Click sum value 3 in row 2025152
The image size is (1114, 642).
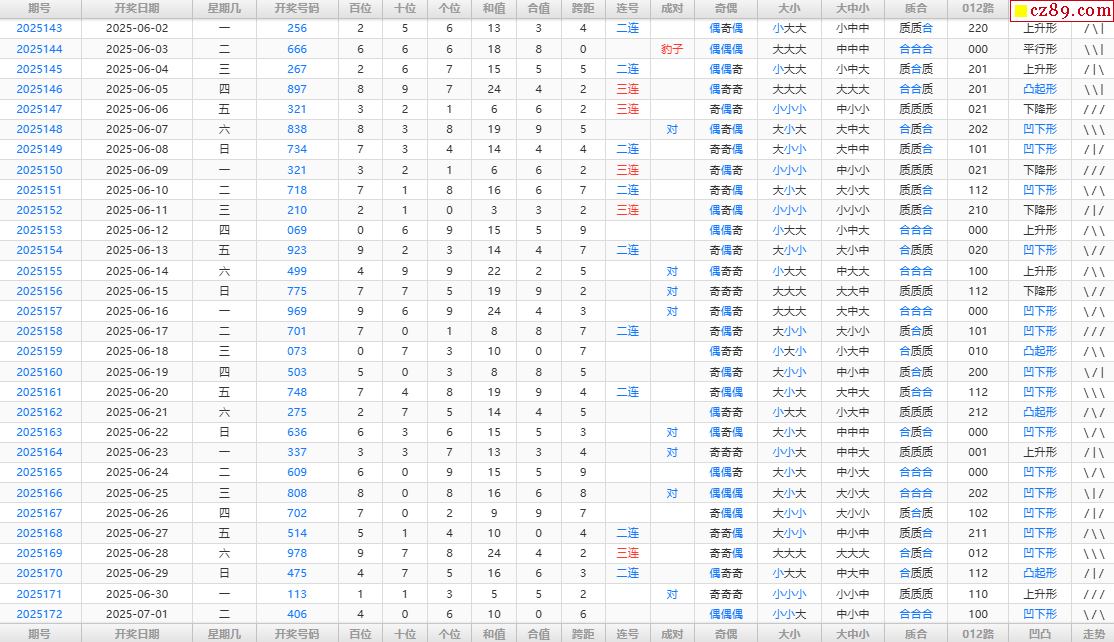pyautogui.click(x=494, y=210)
